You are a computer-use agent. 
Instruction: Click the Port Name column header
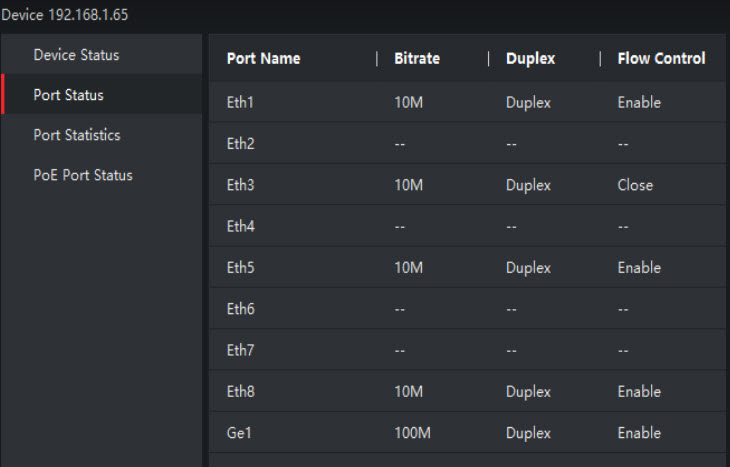tap(263, 59)
